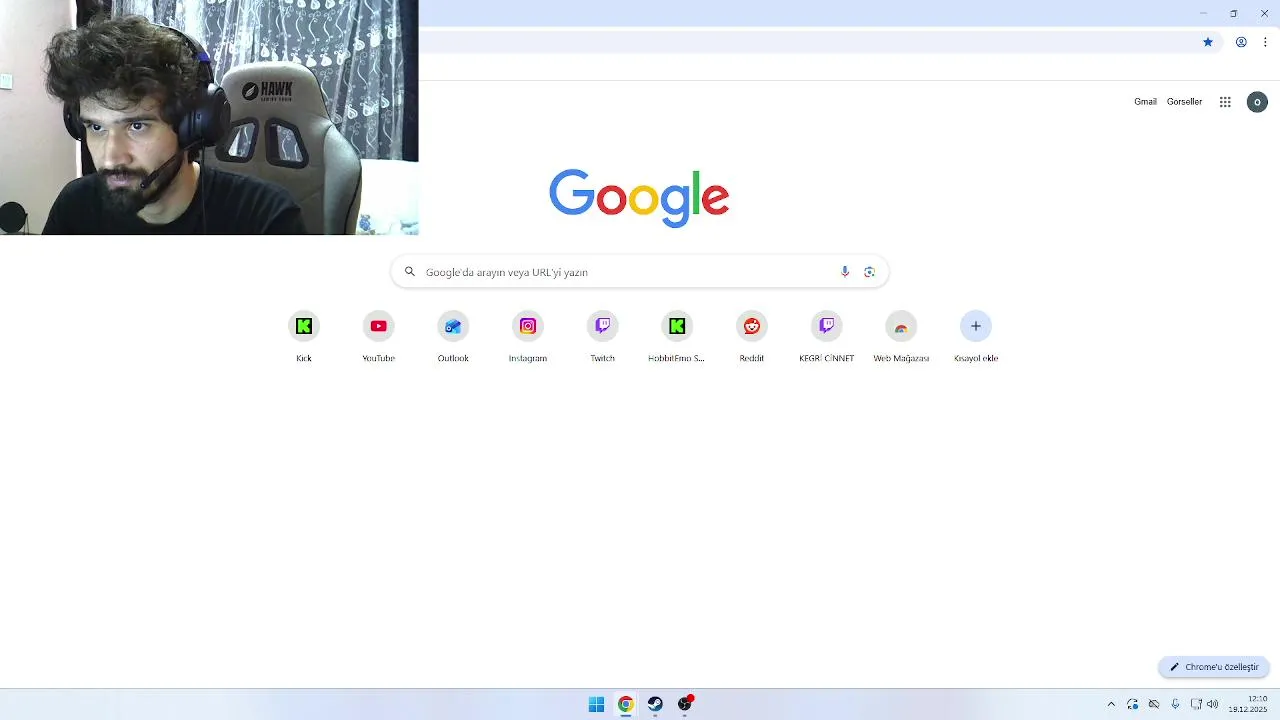The width and height of the screenshot is (1280, 720).
Task: Open the taskbar clock and date
Action: 1248,704
